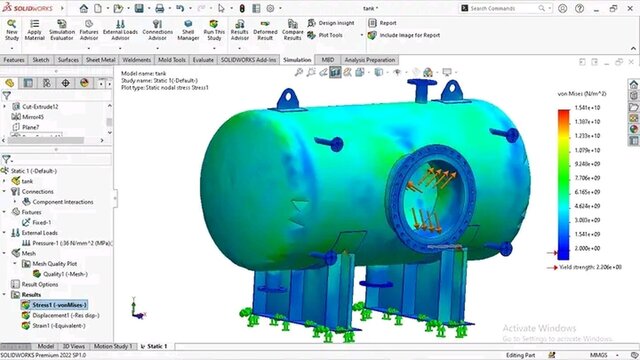Switch to the Features tab

14,60
